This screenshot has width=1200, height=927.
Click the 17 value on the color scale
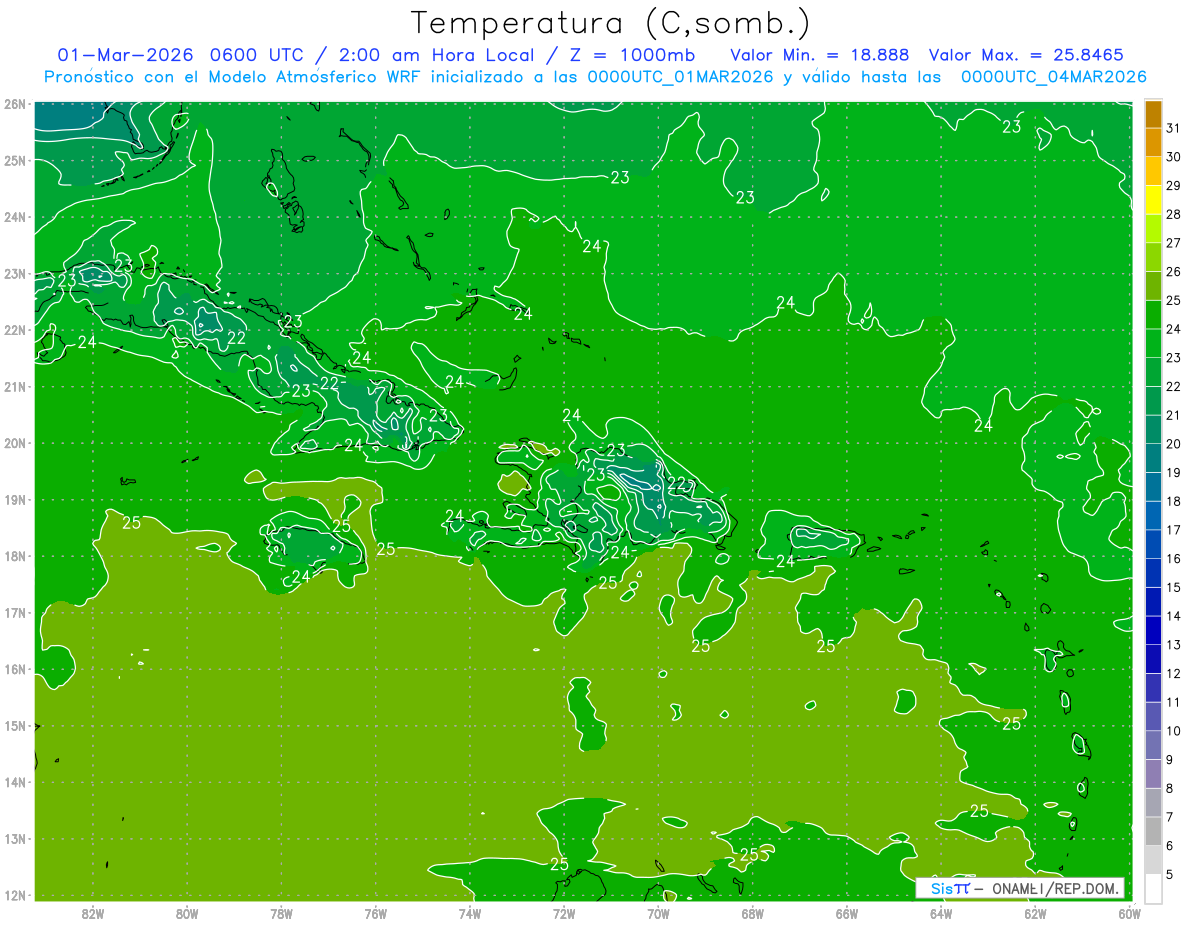[x=1174, y=530]
